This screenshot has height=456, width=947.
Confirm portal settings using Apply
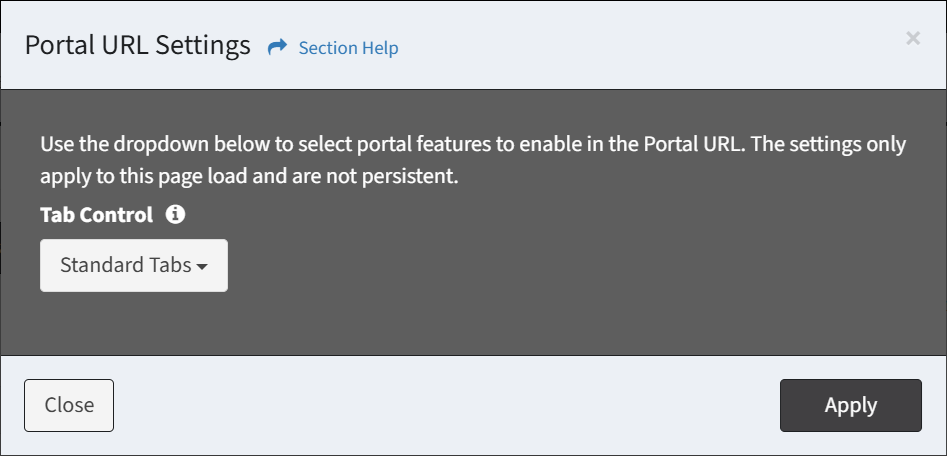click(850, 405)
